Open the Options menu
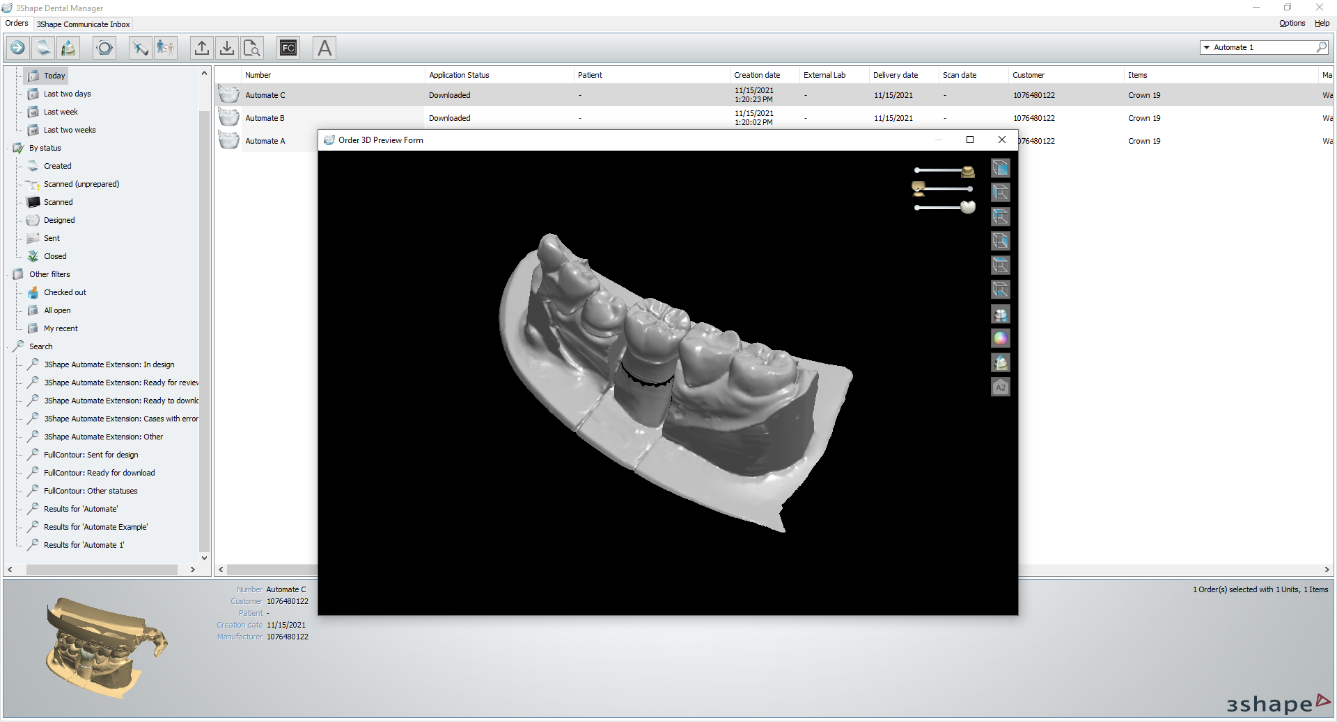The width and height of the screenshot is (1337, 722). point(1292,23)
